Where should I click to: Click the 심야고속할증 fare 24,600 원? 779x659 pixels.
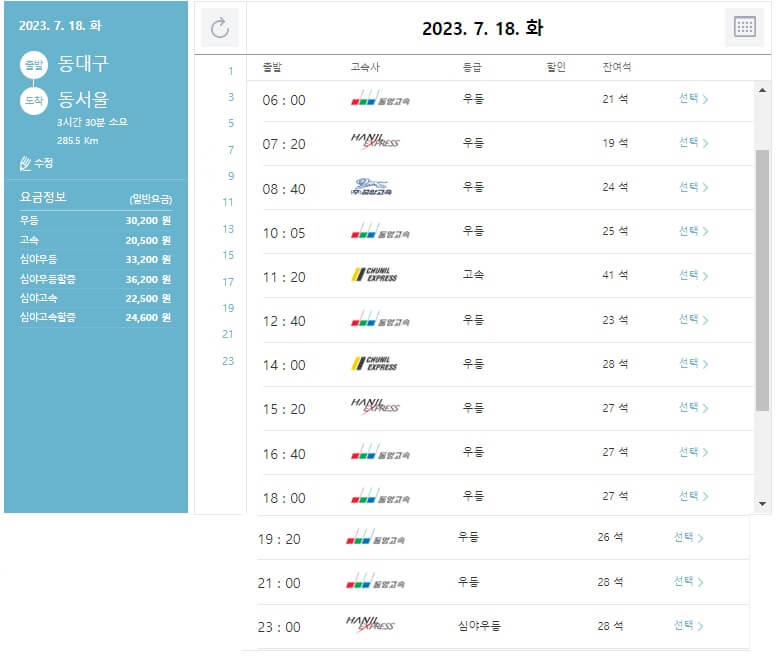(95, 318)
